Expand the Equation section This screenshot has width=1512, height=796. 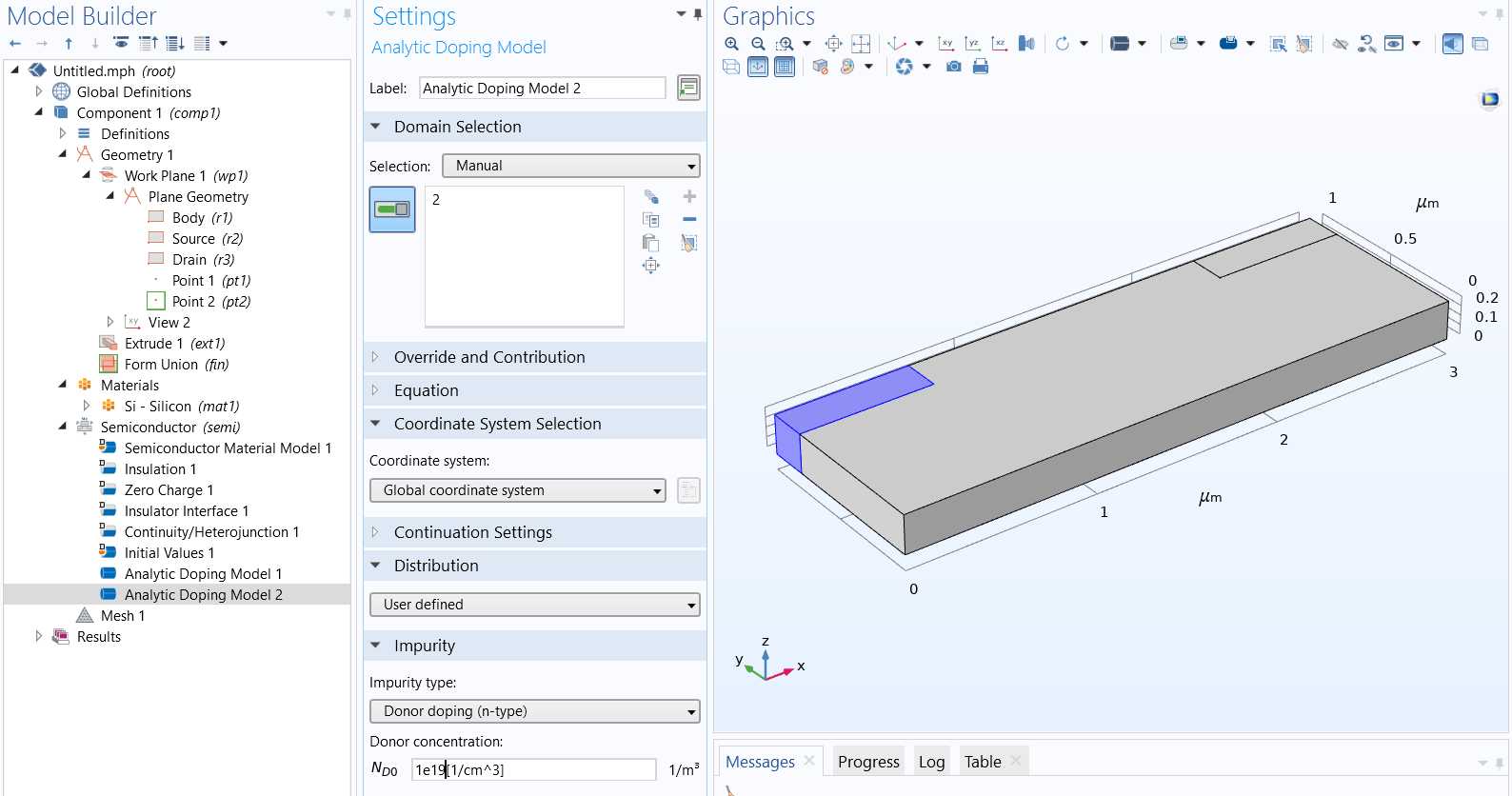tap(375, 390)
